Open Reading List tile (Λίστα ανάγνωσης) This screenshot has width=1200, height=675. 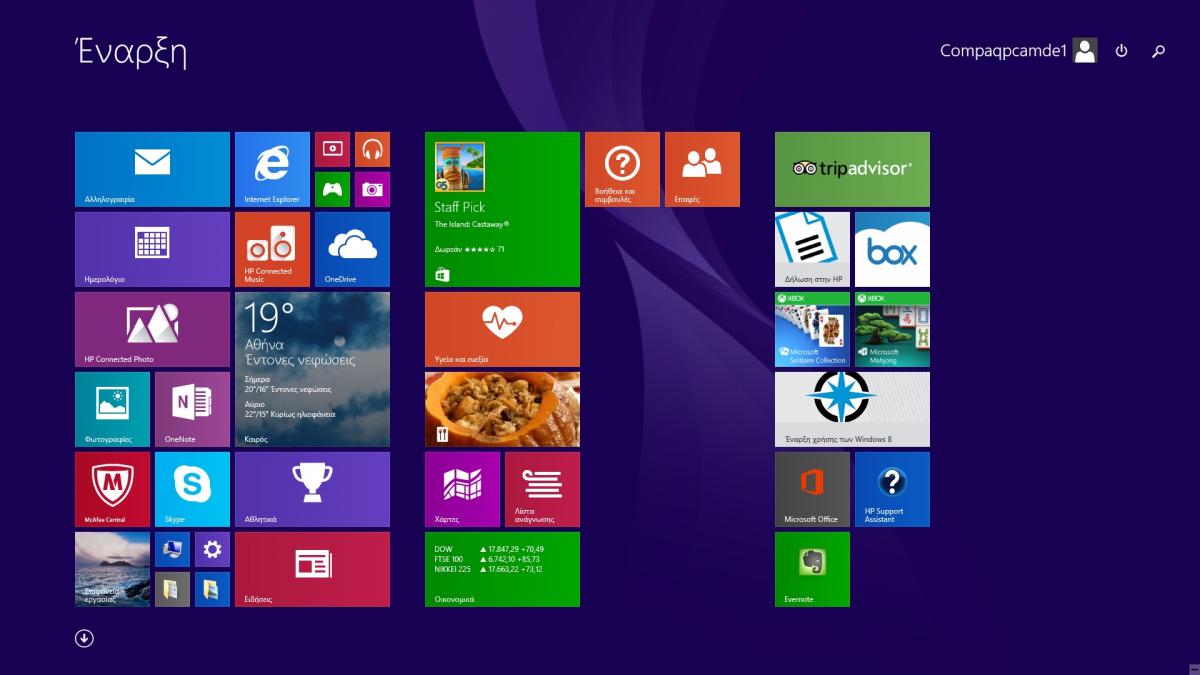pyautogui.click(x=542, y=489)
